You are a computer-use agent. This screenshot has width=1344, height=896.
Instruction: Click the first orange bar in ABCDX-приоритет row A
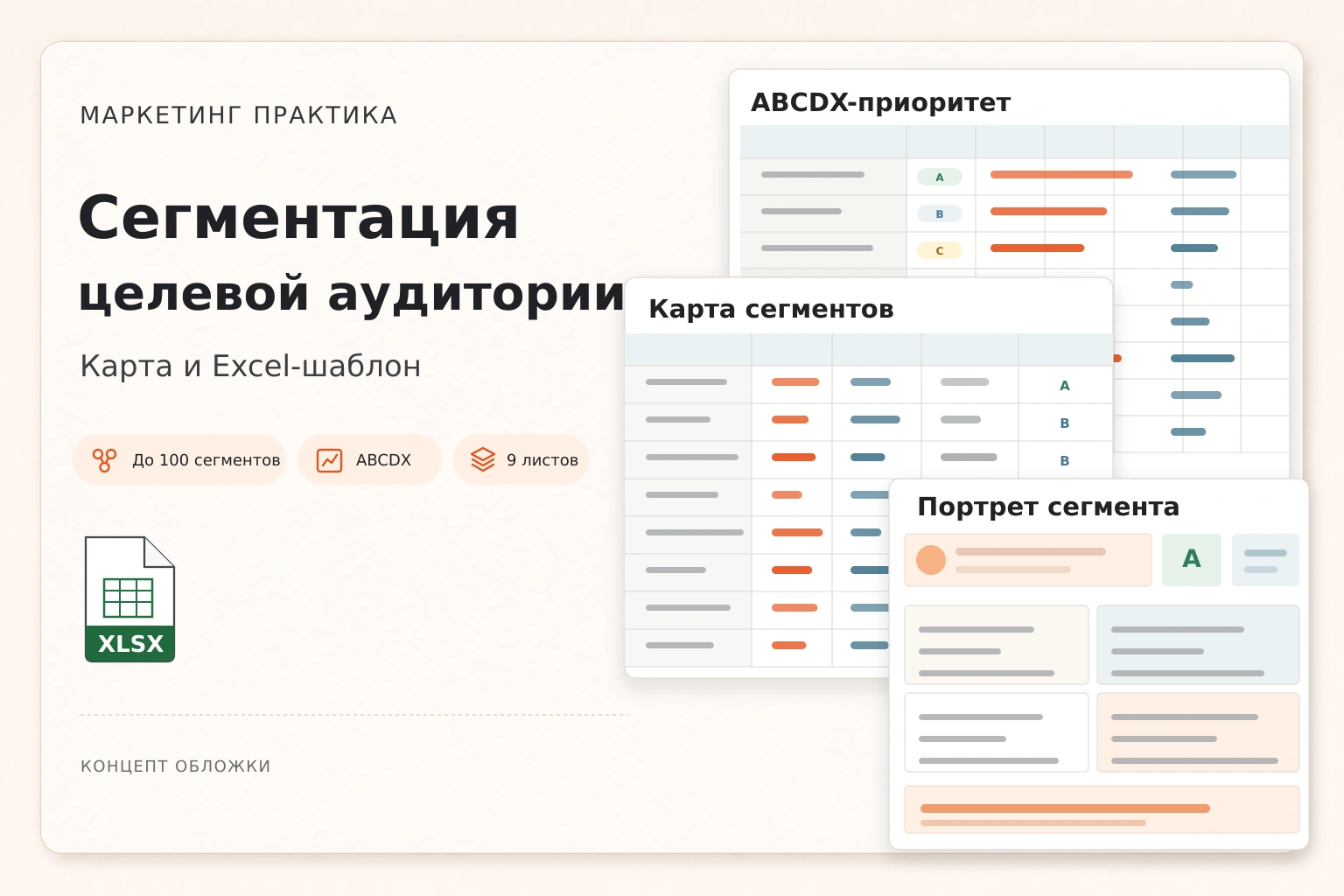click(1061, 175)
